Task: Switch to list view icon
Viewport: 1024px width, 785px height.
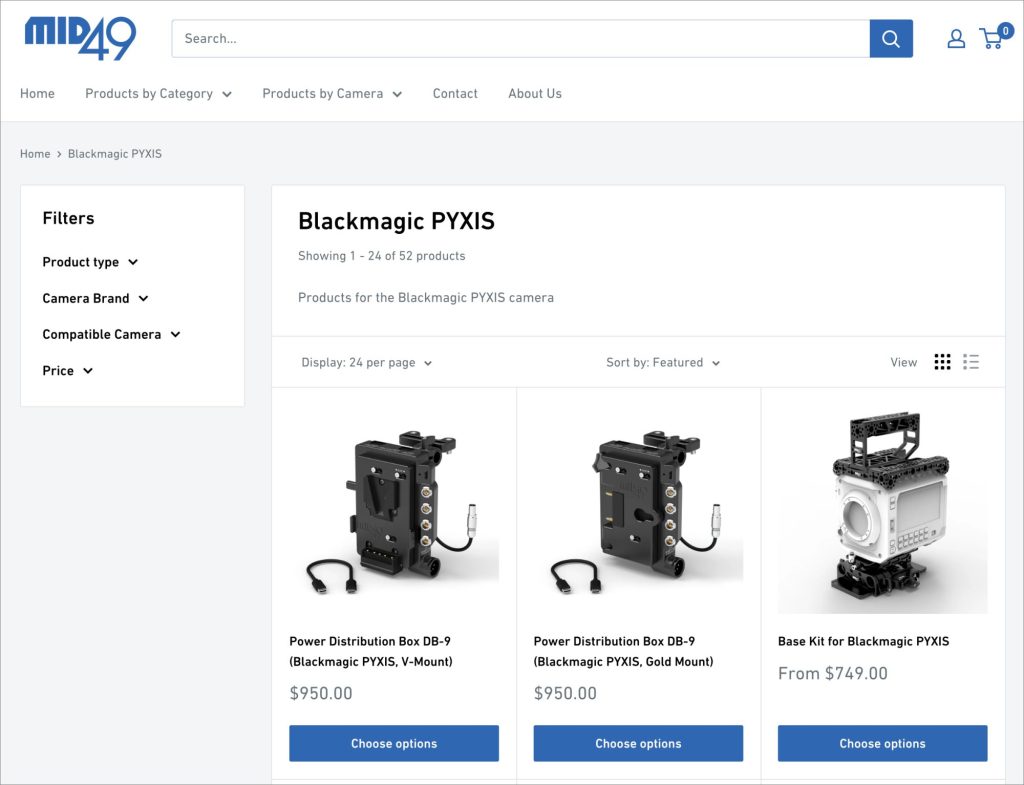Action: coord(971,362)
